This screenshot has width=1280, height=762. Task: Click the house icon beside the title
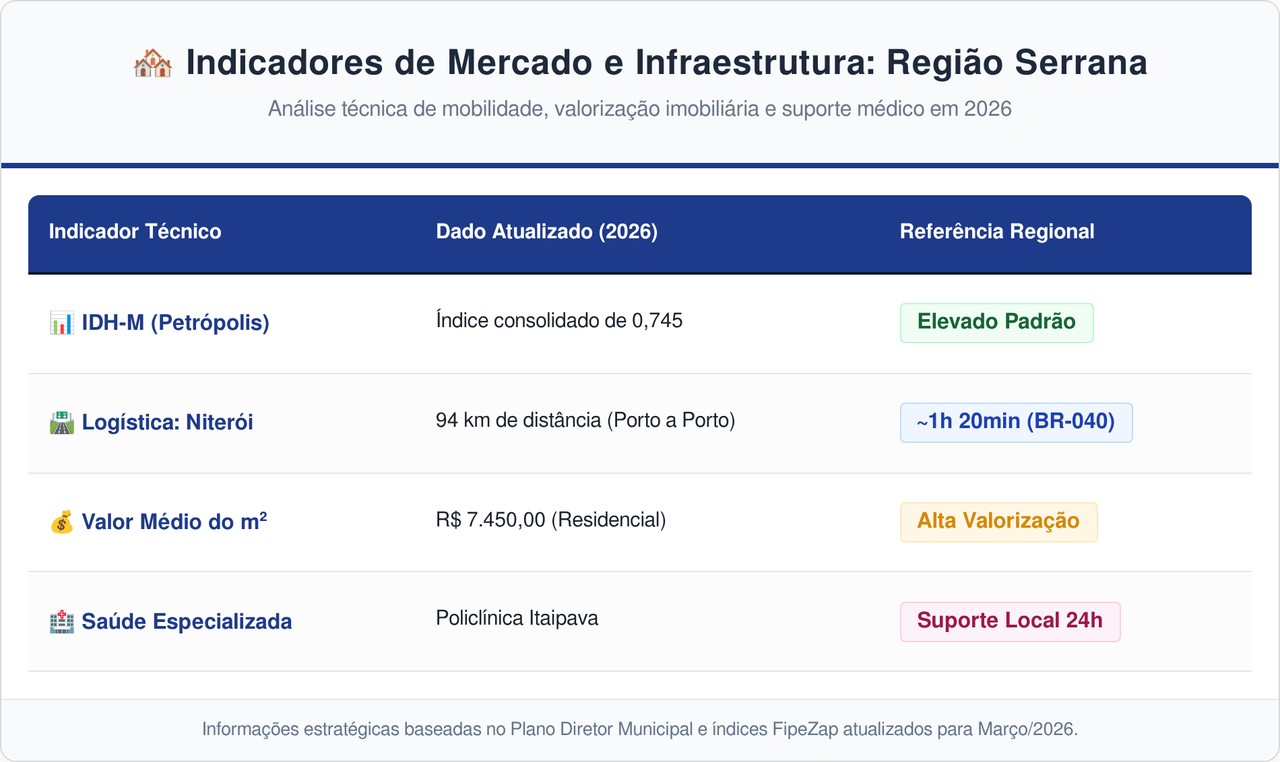pos(153,63)
